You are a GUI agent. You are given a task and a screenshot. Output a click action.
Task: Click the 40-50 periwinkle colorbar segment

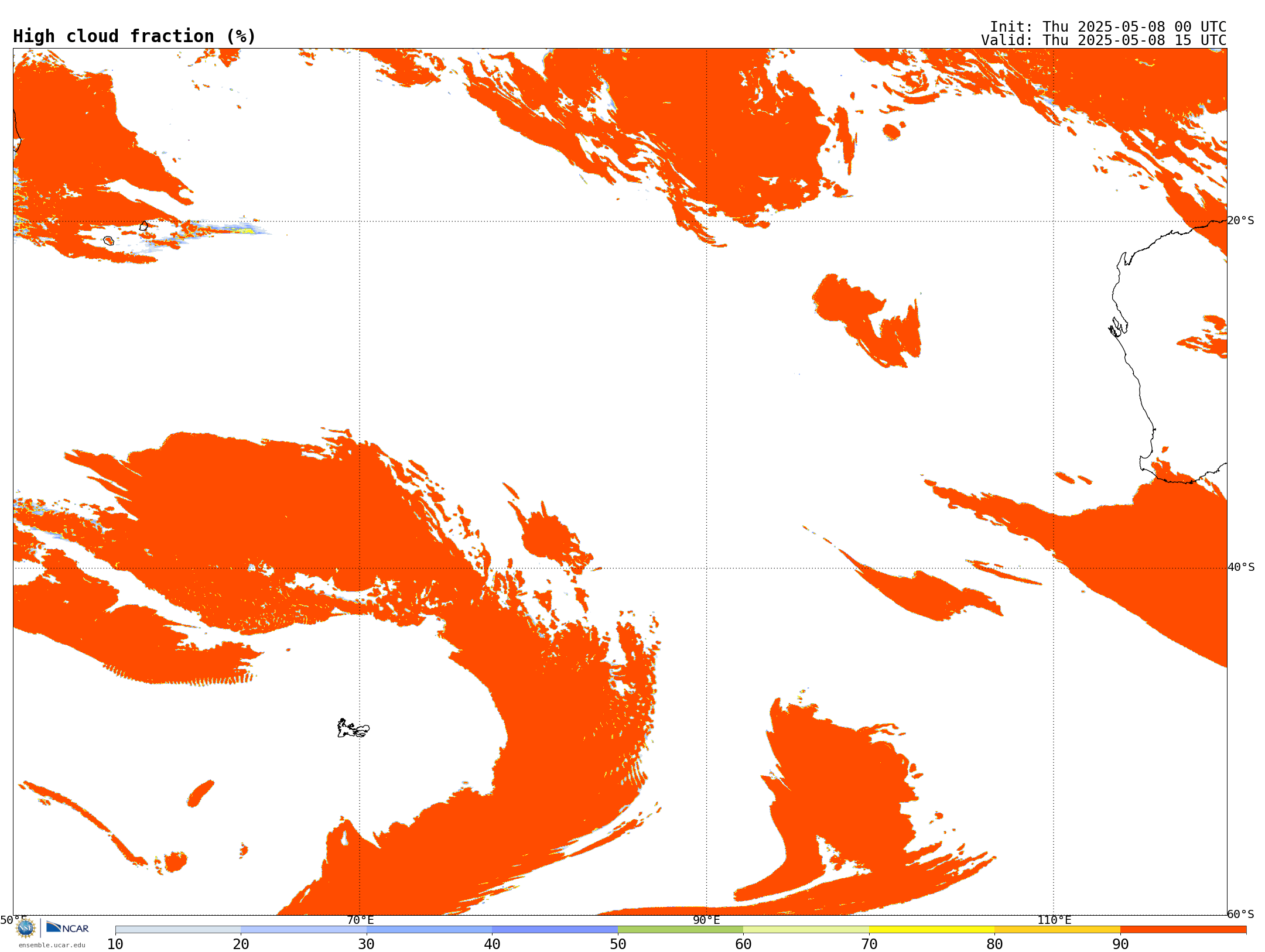tap(555, 930)
